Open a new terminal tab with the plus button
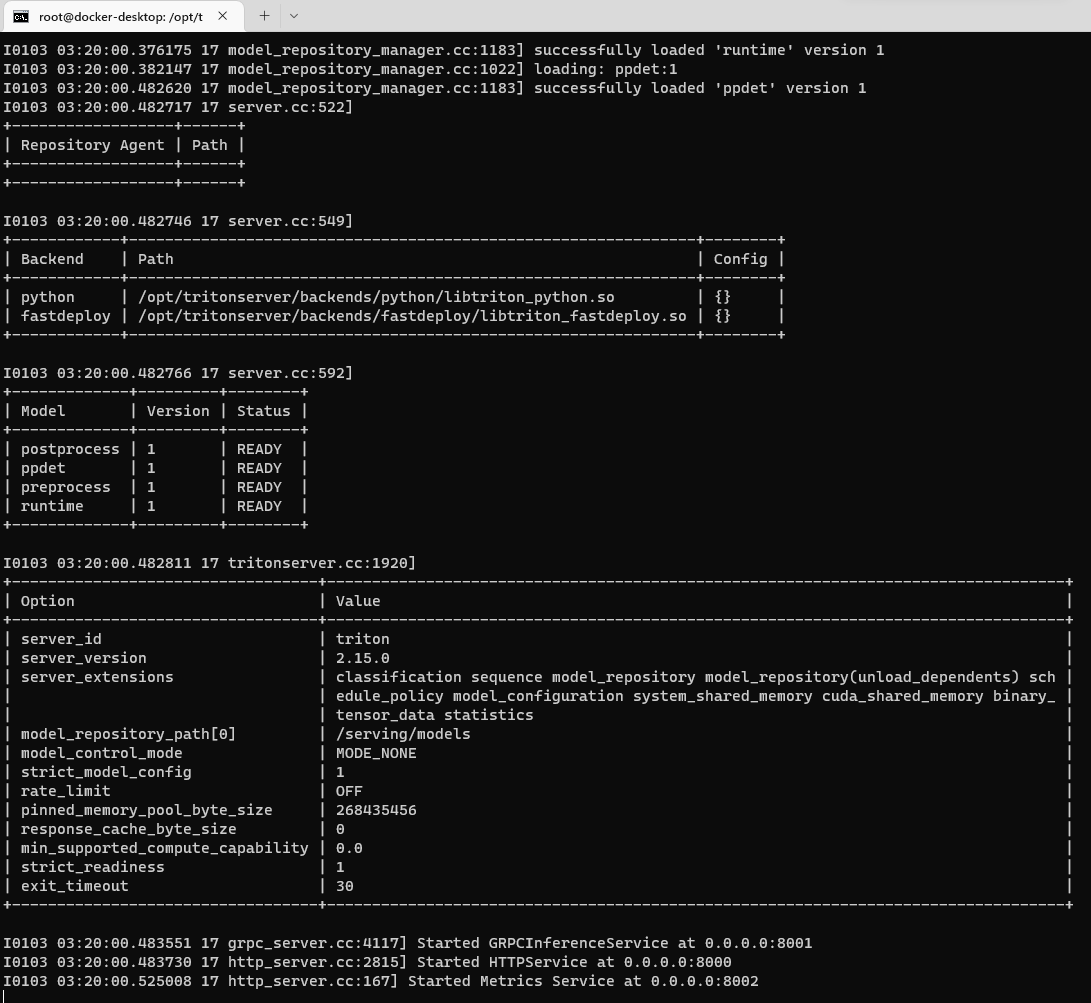This screenshot has height=1003, width=1091. [x=263, y=16]
